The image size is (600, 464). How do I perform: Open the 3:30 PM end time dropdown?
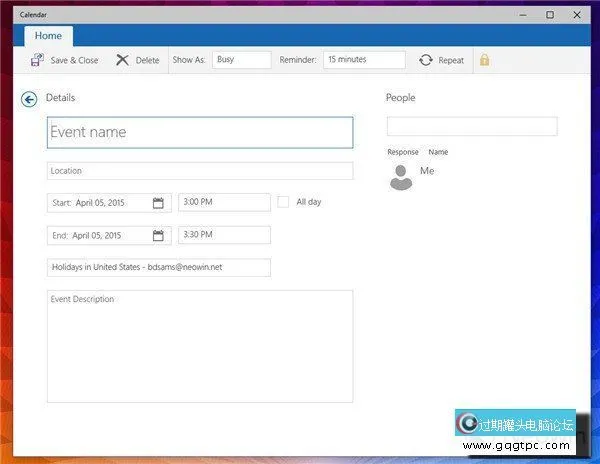coord(224,236)
